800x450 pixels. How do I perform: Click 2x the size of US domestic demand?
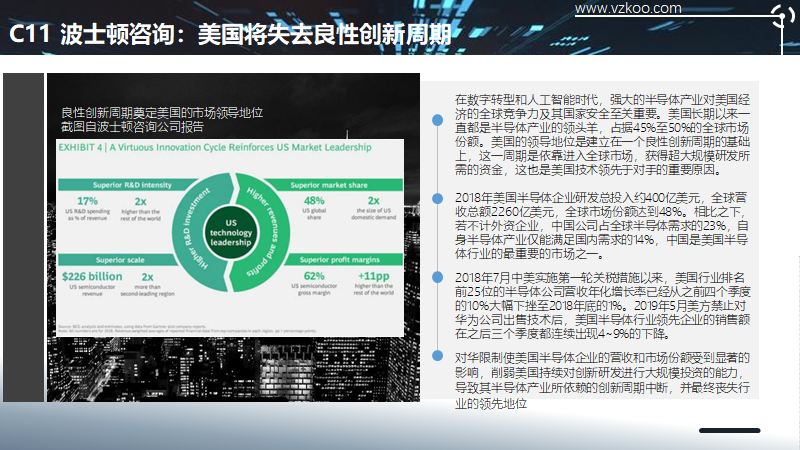tap(373, 208)
